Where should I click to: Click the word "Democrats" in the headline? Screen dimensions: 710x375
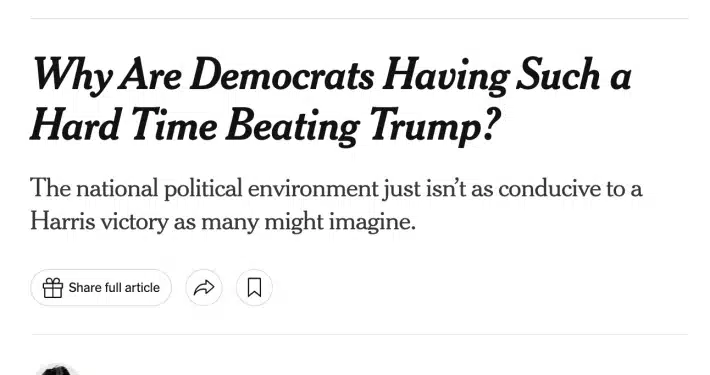pyautogui.click(x=282, y=75)
